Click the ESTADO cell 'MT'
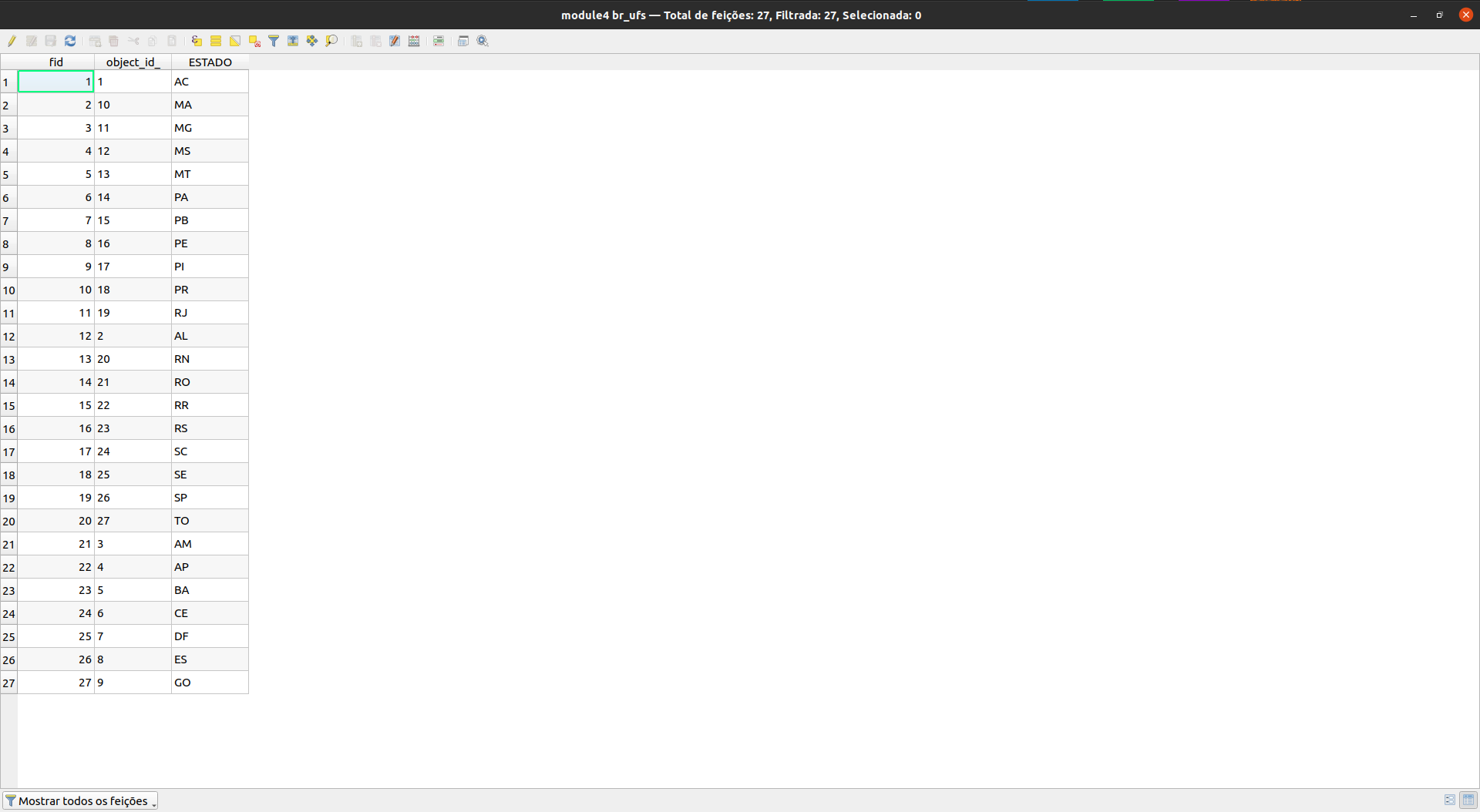This screenshot has height=812, width=1480. coord(210,174)
